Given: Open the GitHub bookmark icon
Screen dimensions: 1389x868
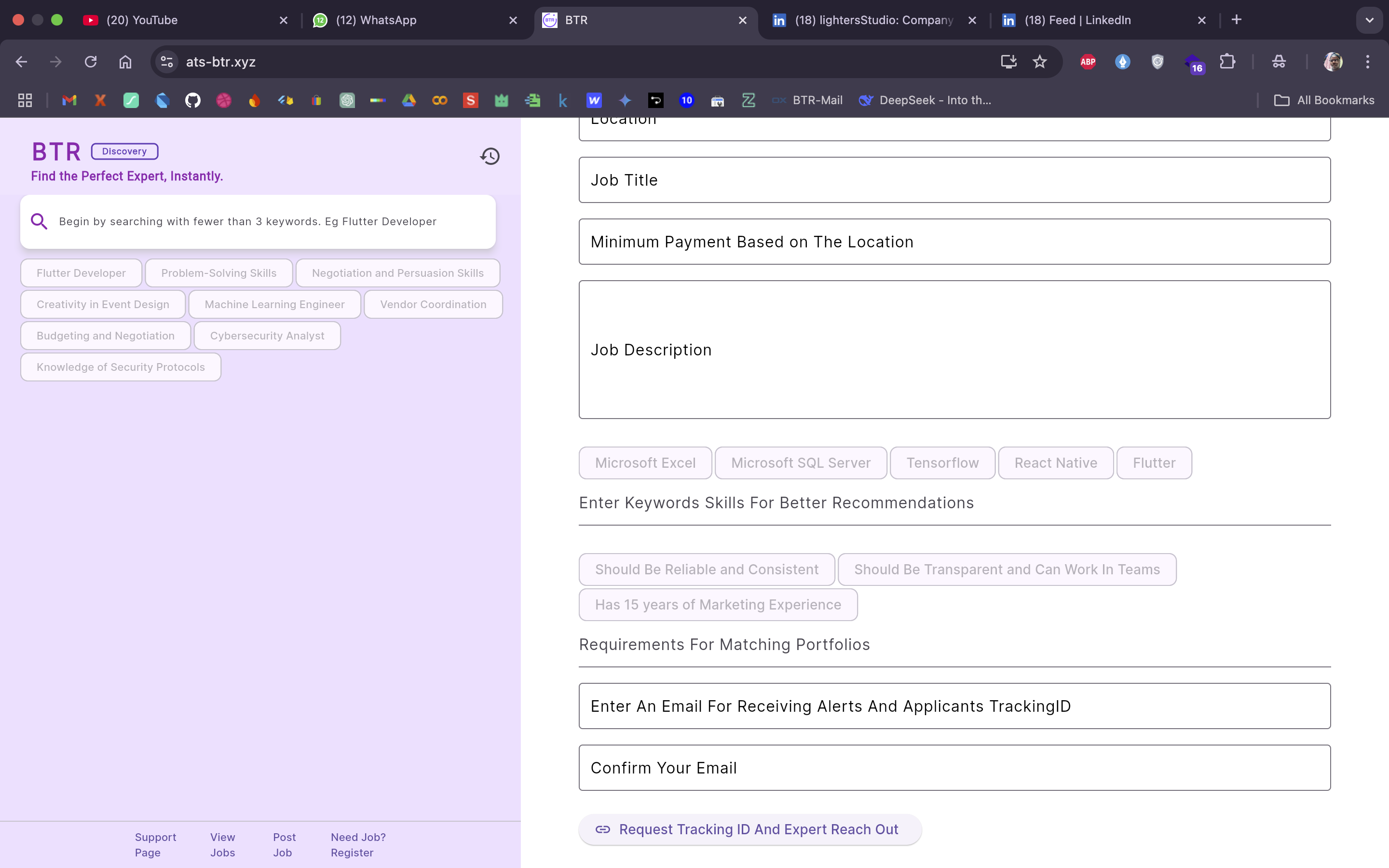Looking at the screenshot, I should pyautogui.click(x=193, y=100).
